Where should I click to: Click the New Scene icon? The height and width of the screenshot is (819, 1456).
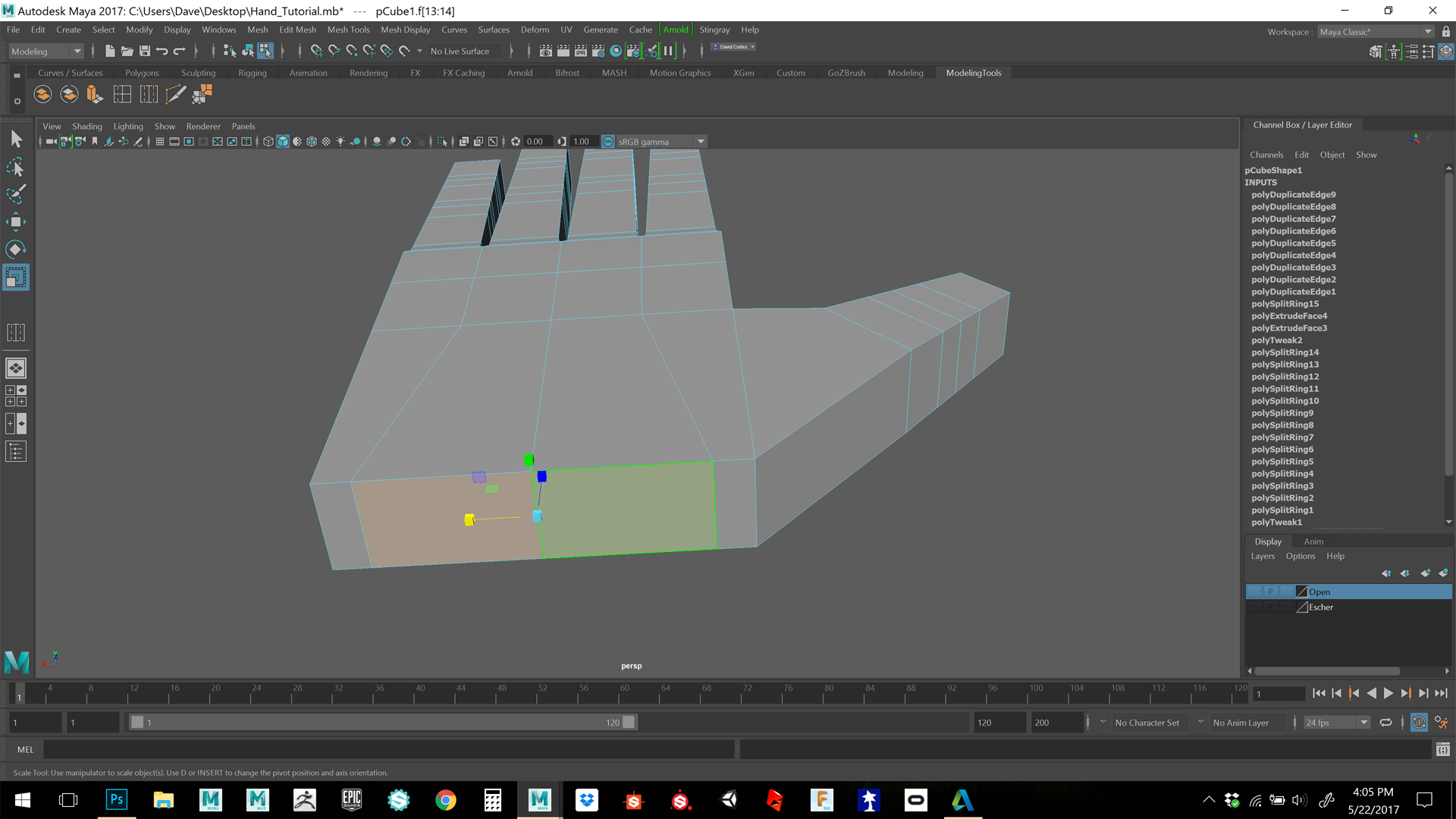click(110, 51)
